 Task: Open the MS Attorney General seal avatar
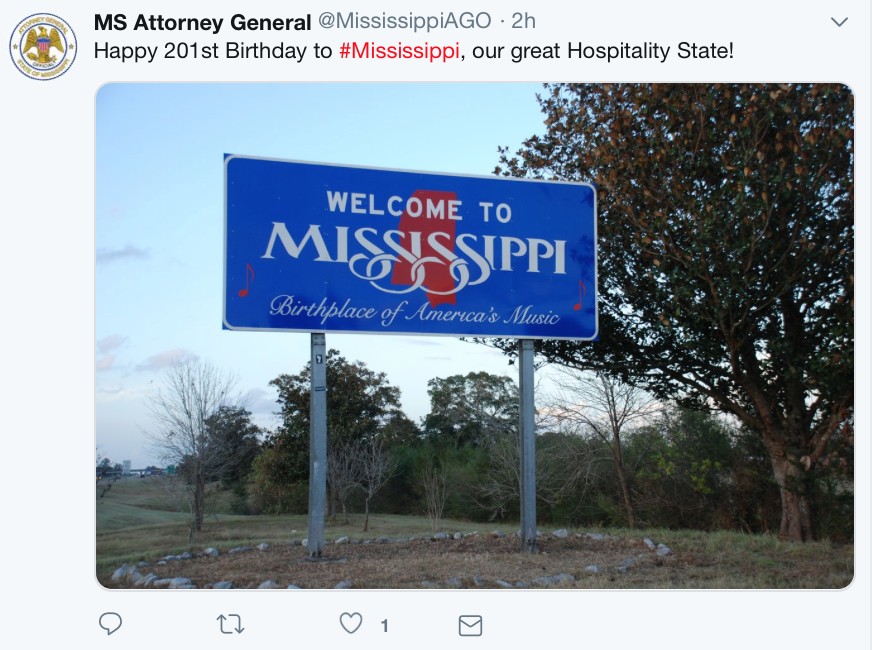43,47
